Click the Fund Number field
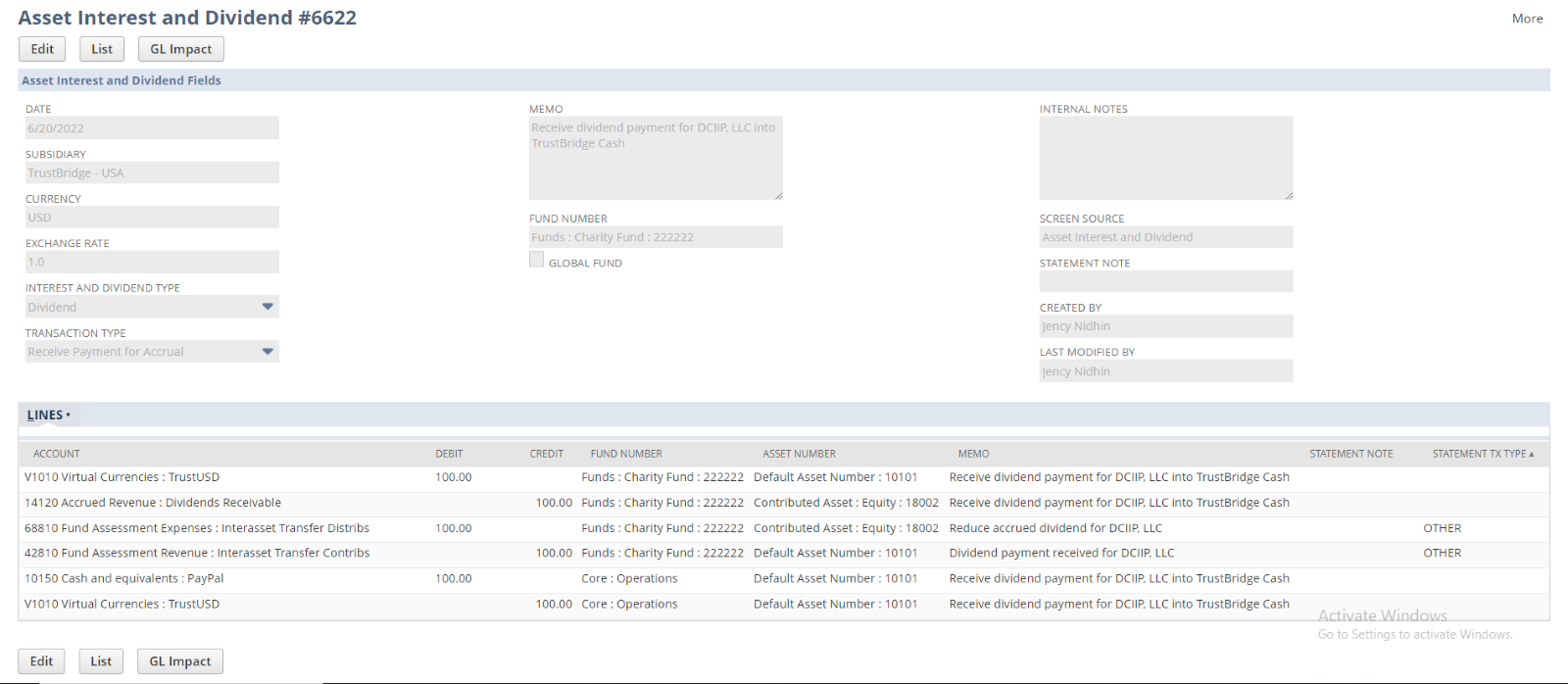 pos(655,237)
